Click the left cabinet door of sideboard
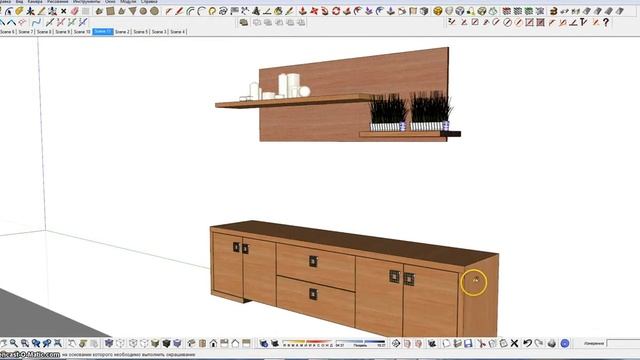Viewport: 640px width, 360px height. coord(227,264)
